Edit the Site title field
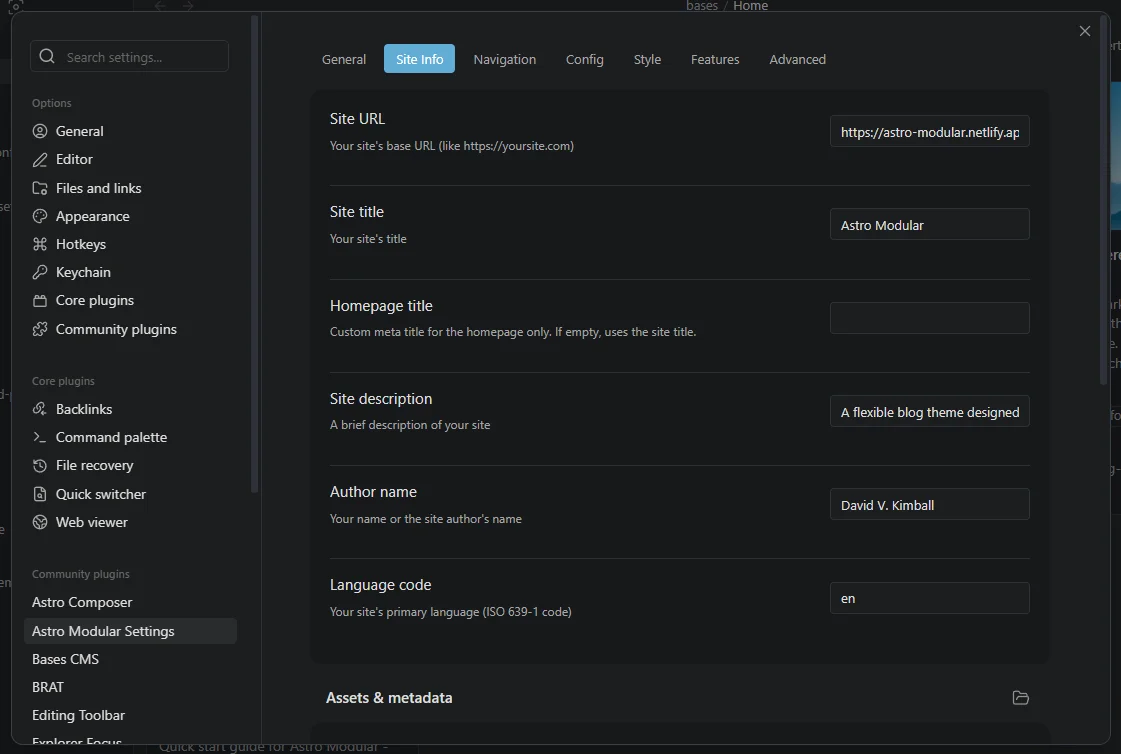 tap(929, 224)
